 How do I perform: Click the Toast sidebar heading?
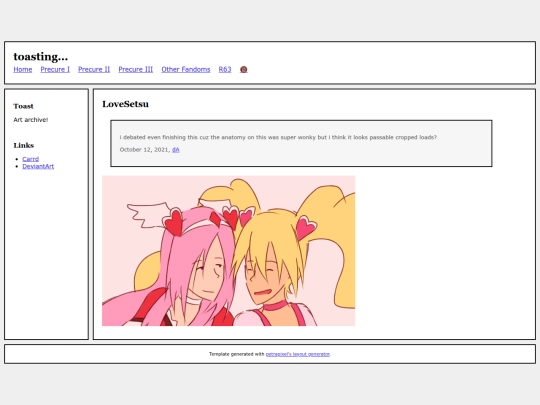point(23,106)
